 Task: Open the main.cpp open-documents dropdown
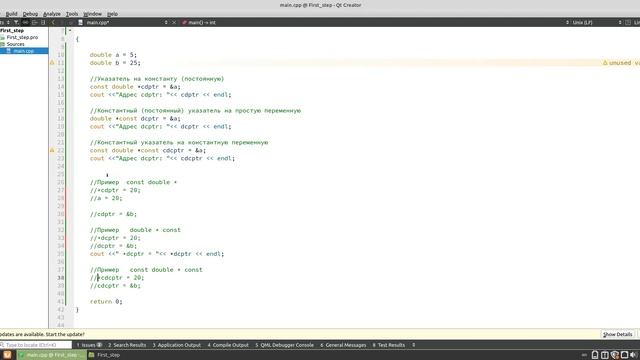coord(166,22)
